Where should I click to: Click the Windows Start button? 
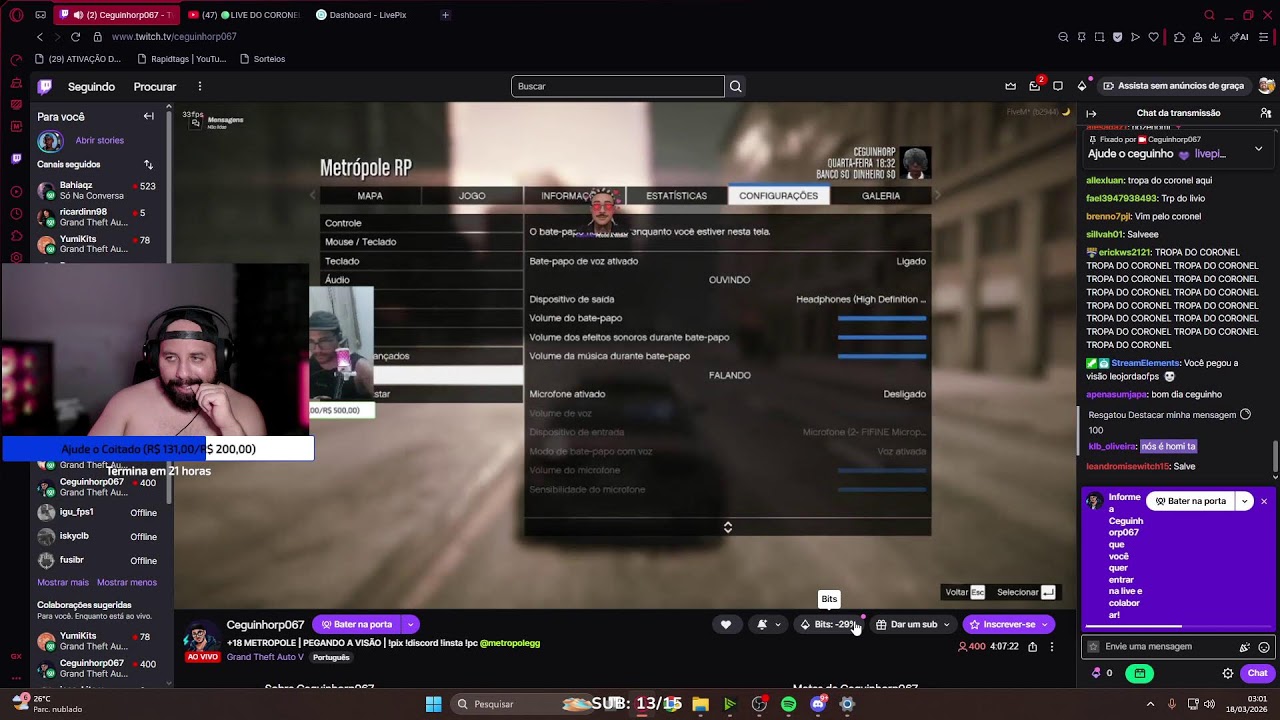tap(434, 704)
